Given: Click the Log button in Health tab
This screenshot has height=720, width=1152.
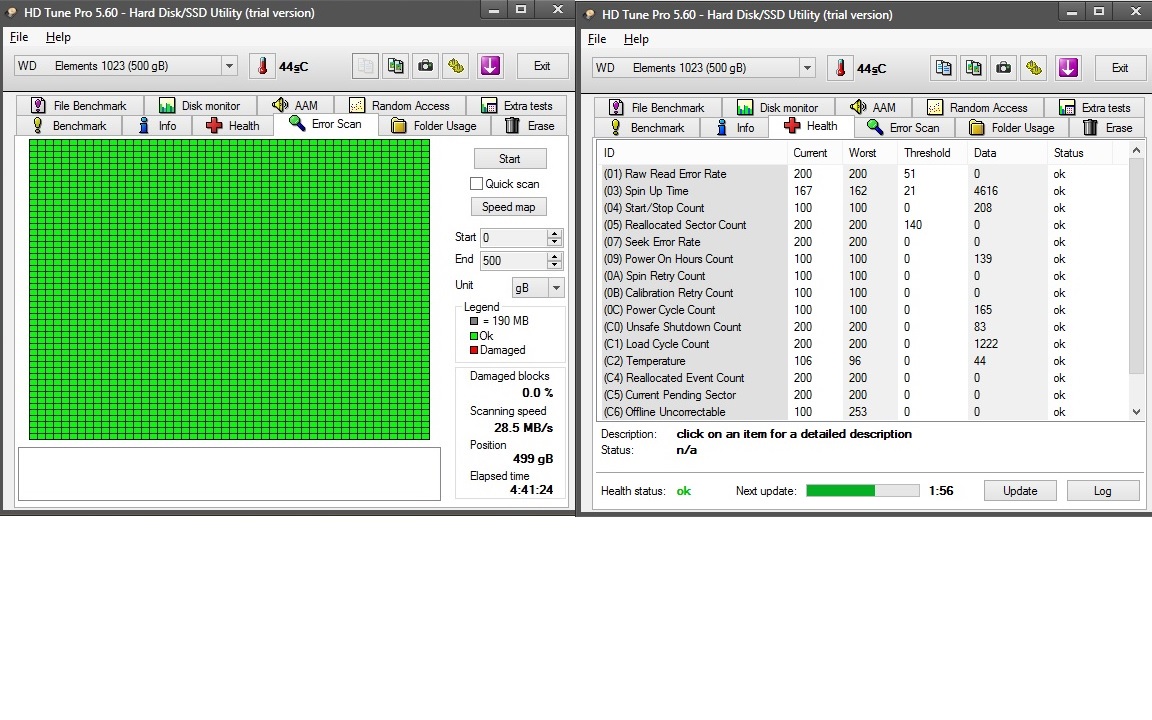Looking at the screenshot, I should pyautogui.click(x=1103, y=491).
